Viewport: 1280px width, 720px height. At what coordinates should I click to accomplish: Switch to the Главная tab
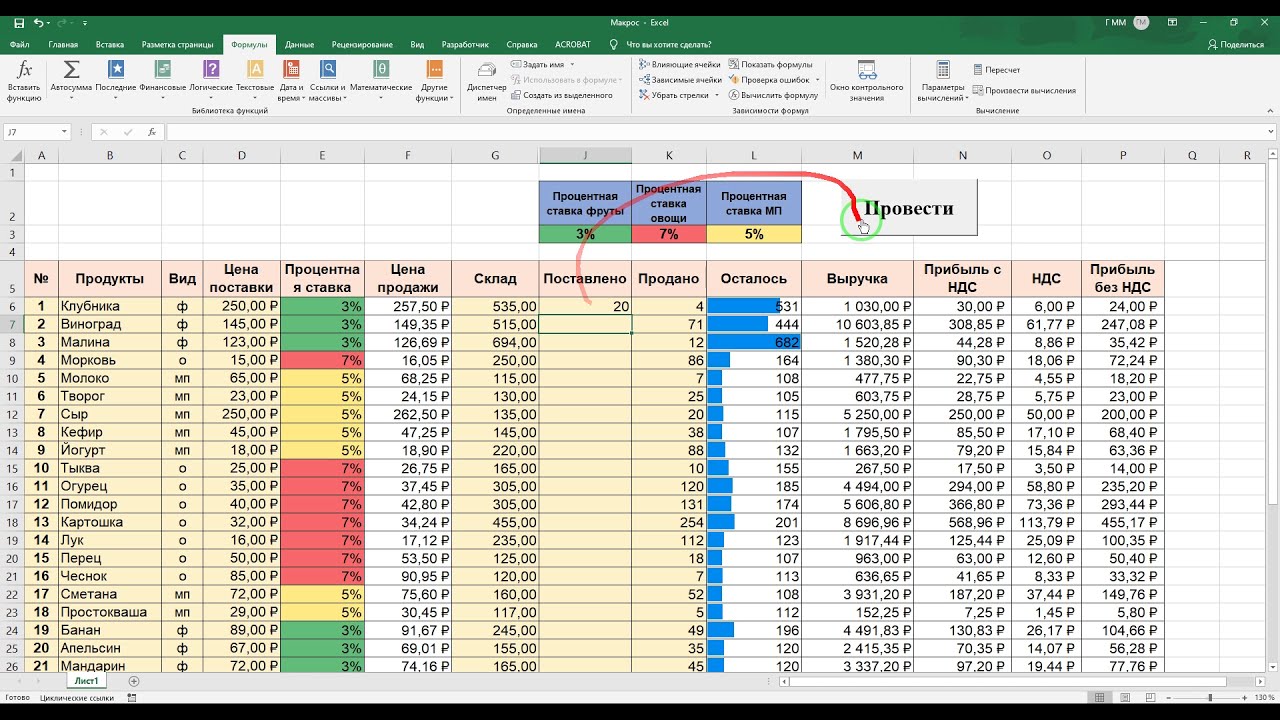click(x=63, y=45)
